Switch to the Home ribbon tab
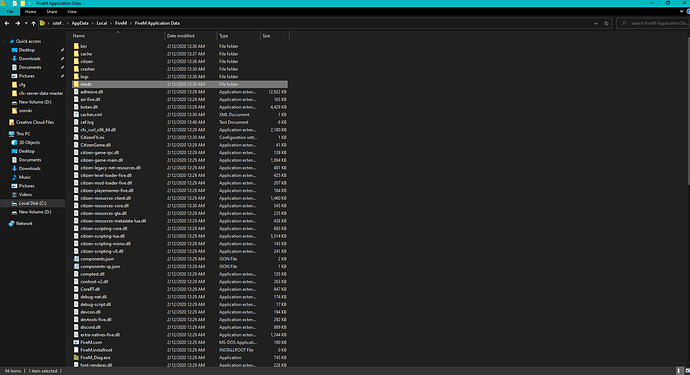Screen dimensions: 690x375 30,12
